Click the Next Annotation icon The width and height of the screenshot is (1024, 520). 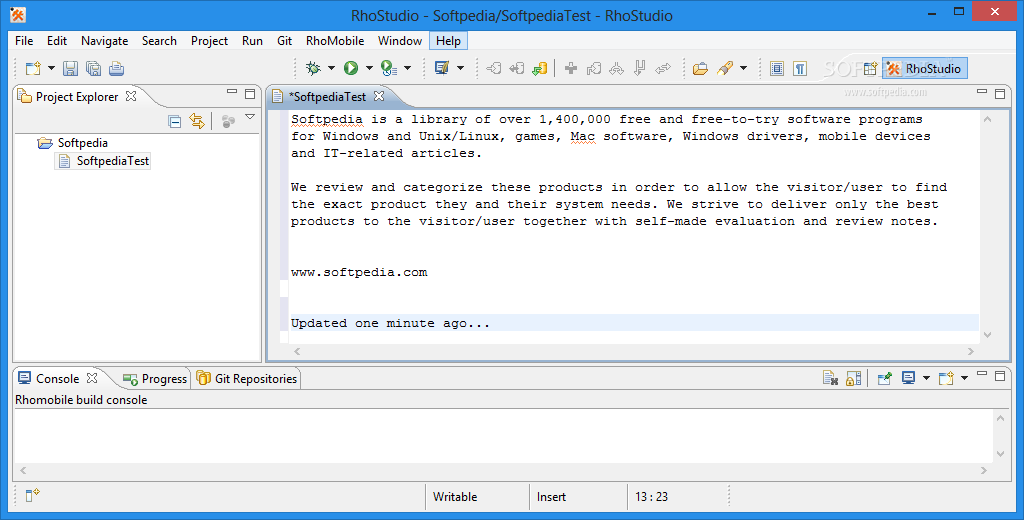tap(494, 68)
